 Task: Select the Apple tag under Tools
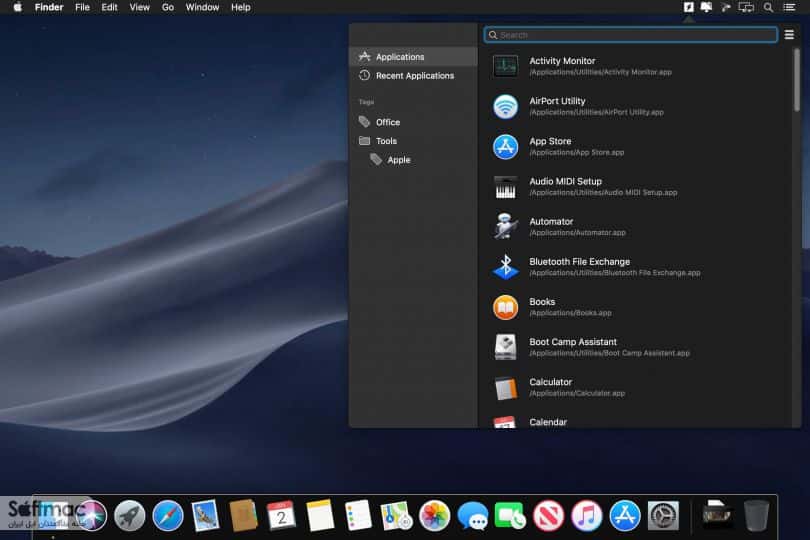(413, 160)
